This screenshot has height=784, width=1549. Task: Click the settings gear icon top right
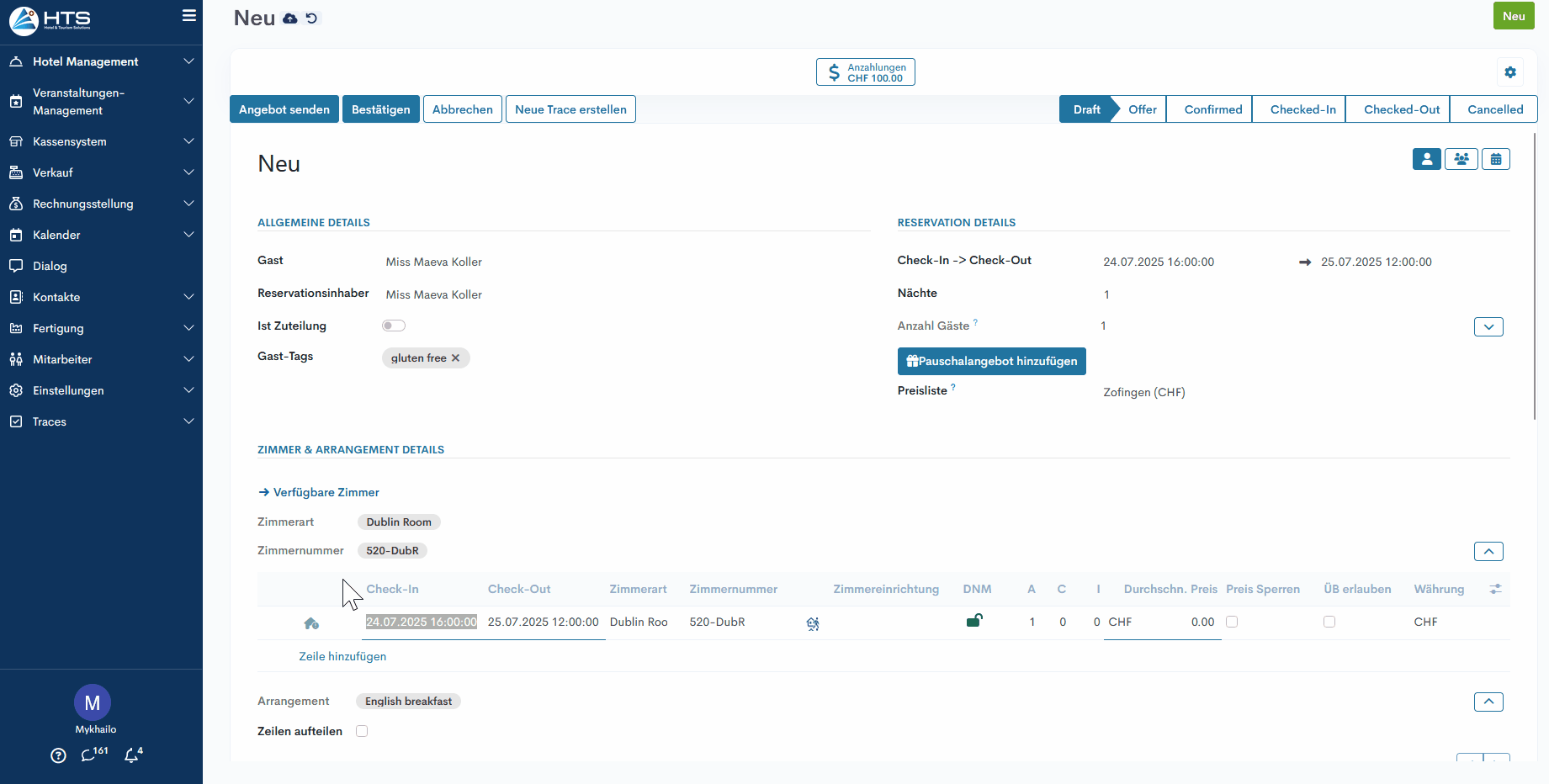click(1510, 72)
